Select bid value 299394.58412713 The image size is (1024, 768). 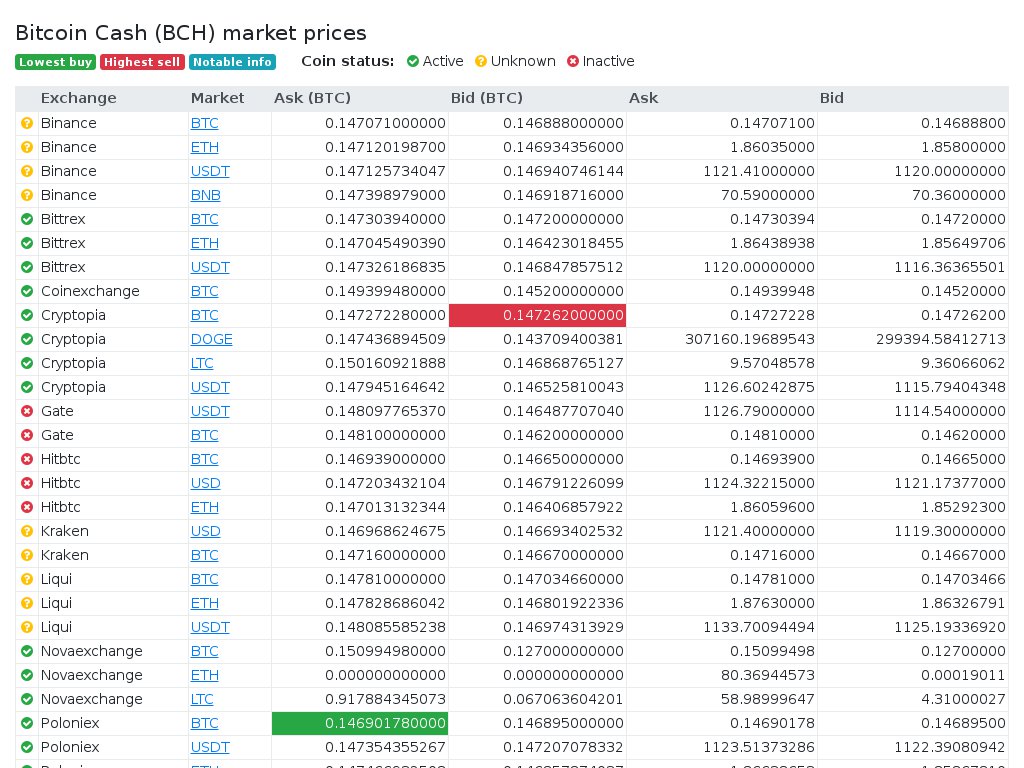click(x=940, y=340)
